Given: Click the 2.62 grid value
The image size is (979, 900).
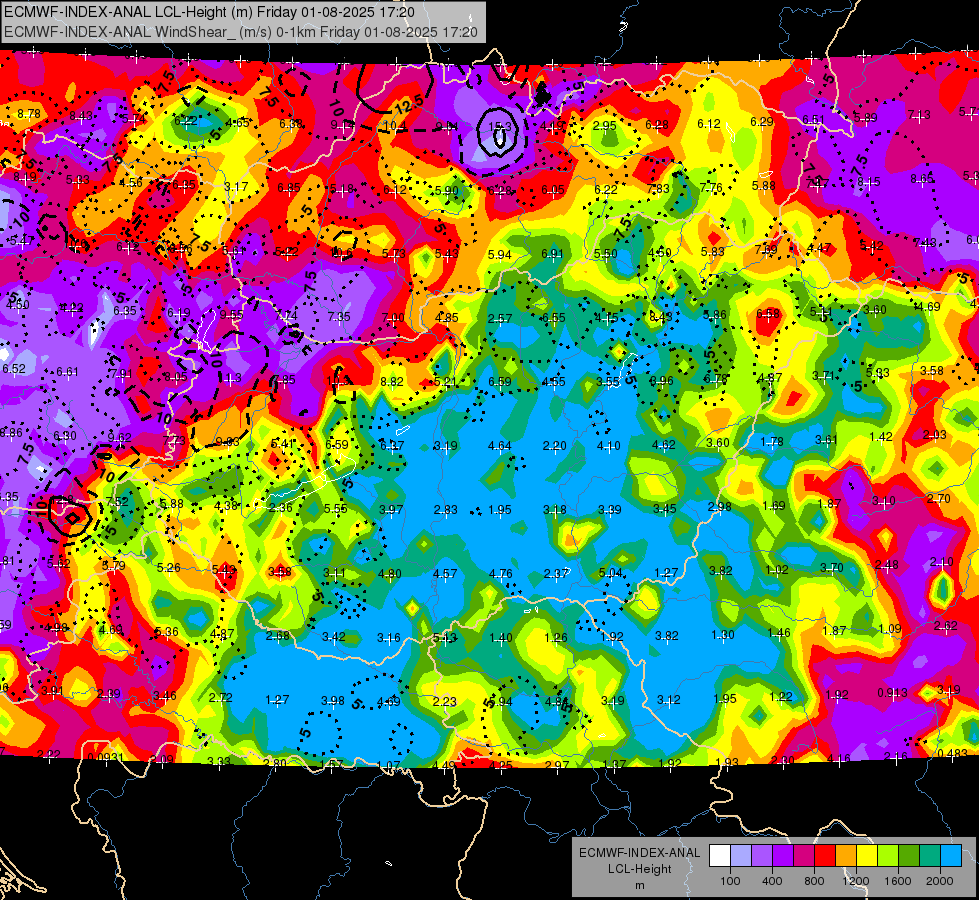Looking at the screenshot, I should 946,626.
